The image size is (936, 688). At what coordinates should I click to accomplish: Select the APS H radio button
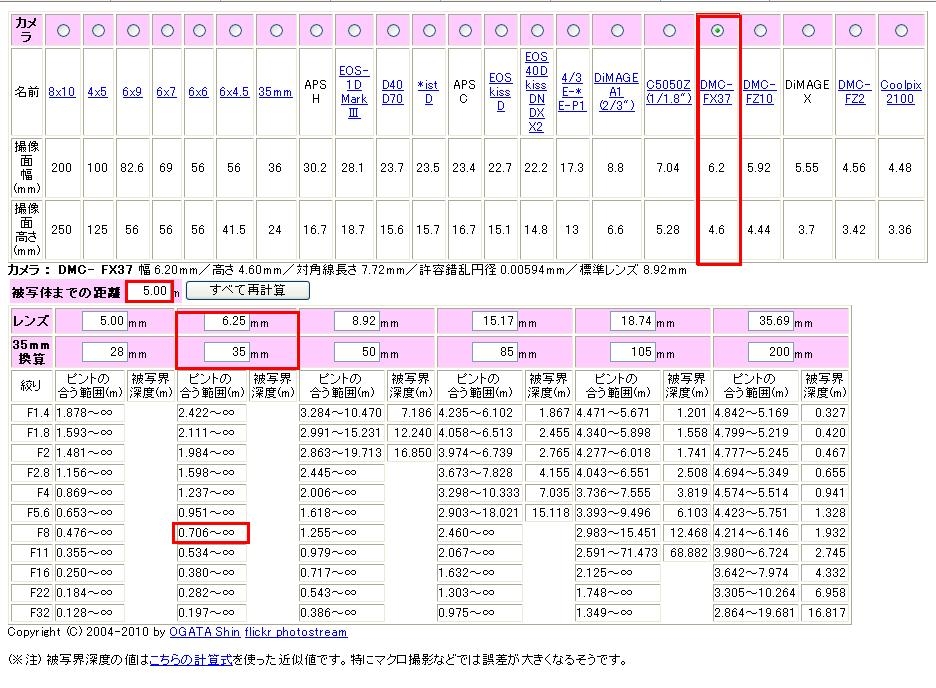tap(316, 30)
